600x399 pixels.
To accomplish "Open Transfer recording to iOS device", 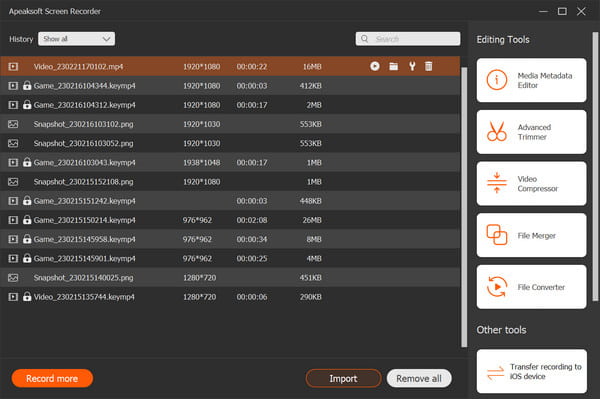I will (x=531, y=371).
